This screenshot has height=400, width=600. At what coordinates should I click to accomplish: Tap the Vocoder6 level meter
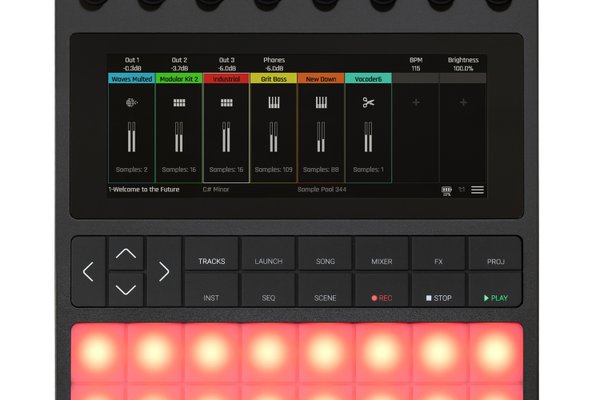(368, 137)
